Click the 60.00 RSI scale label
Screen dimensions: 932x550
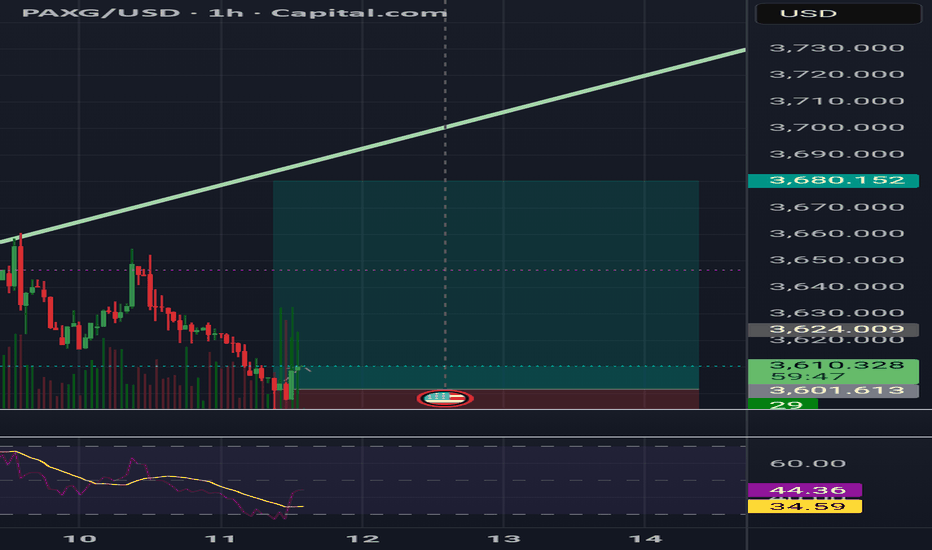[808, 463]
